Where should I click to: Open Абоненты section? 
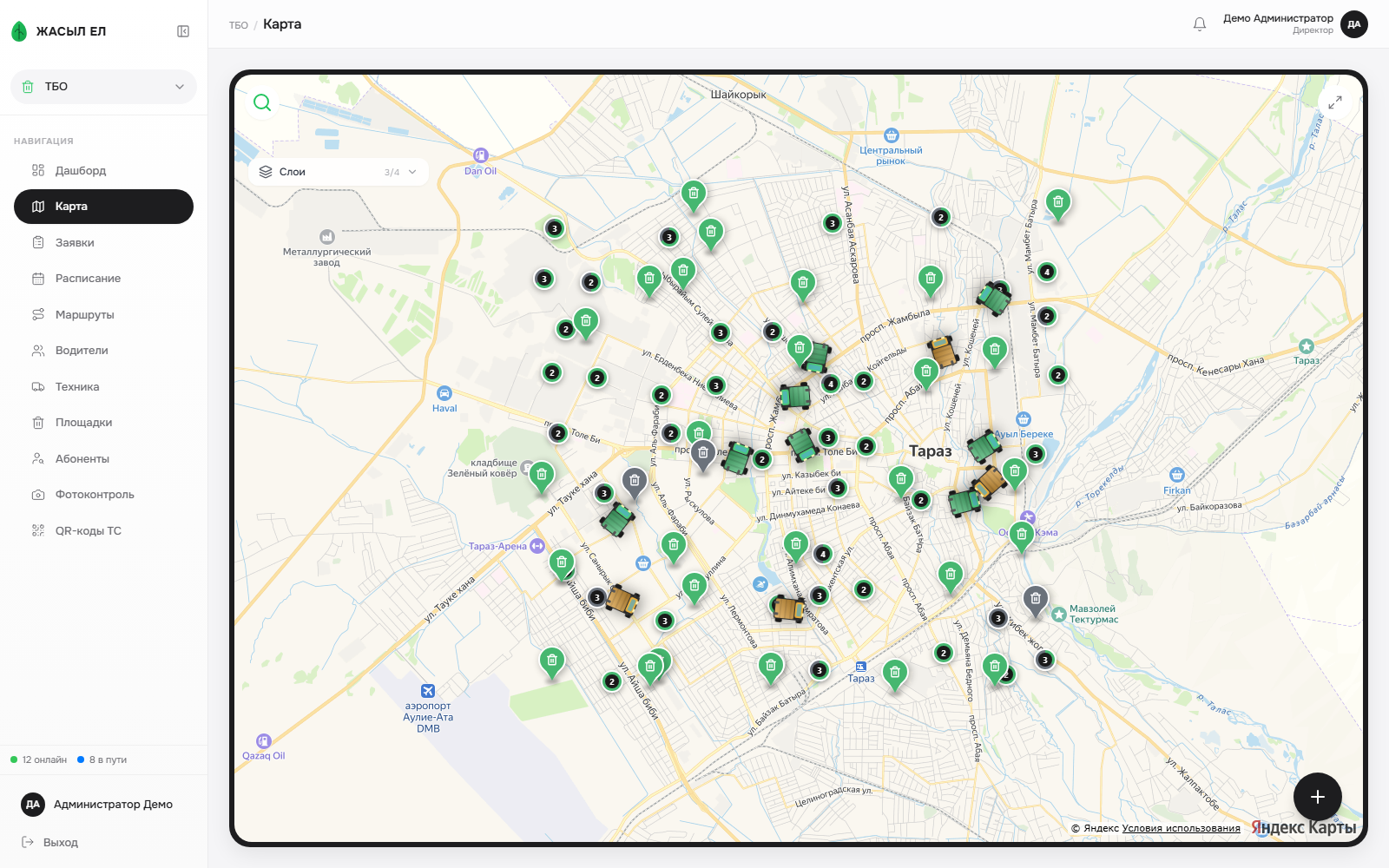click(x=103, y=459)
